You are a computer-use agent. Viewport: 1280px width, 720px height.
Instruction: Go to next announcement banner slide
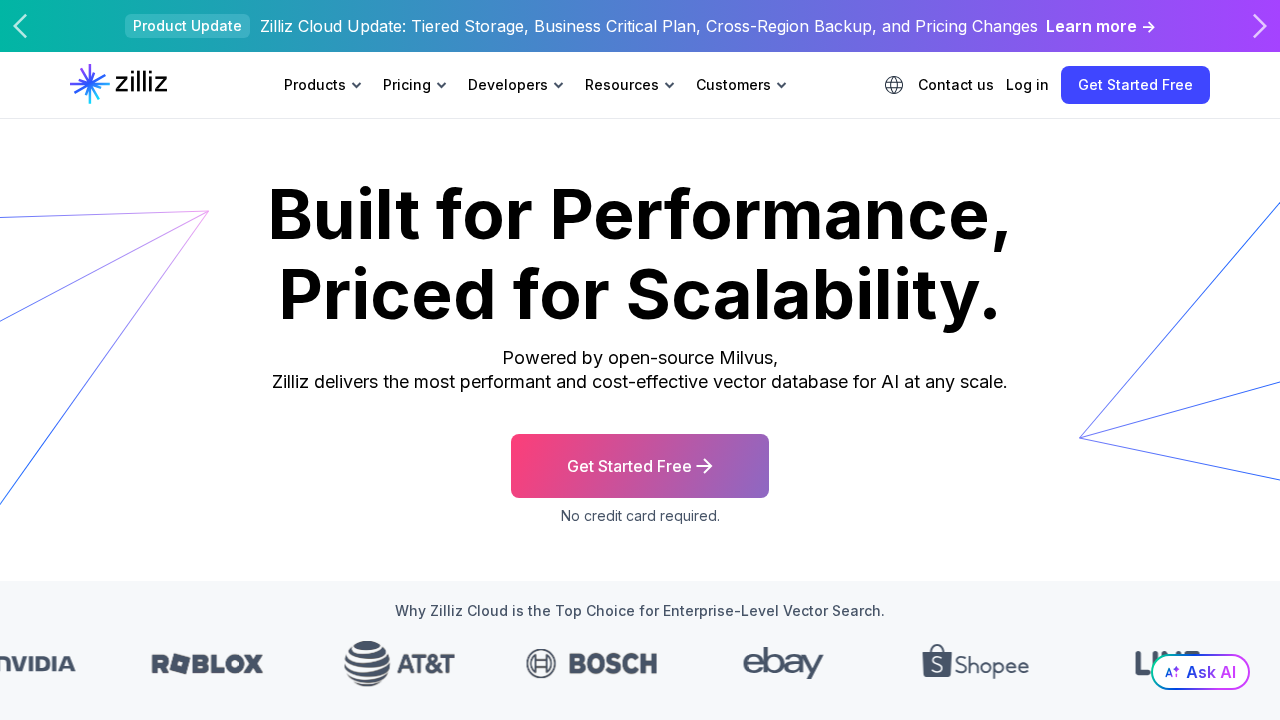point(1259,26)
